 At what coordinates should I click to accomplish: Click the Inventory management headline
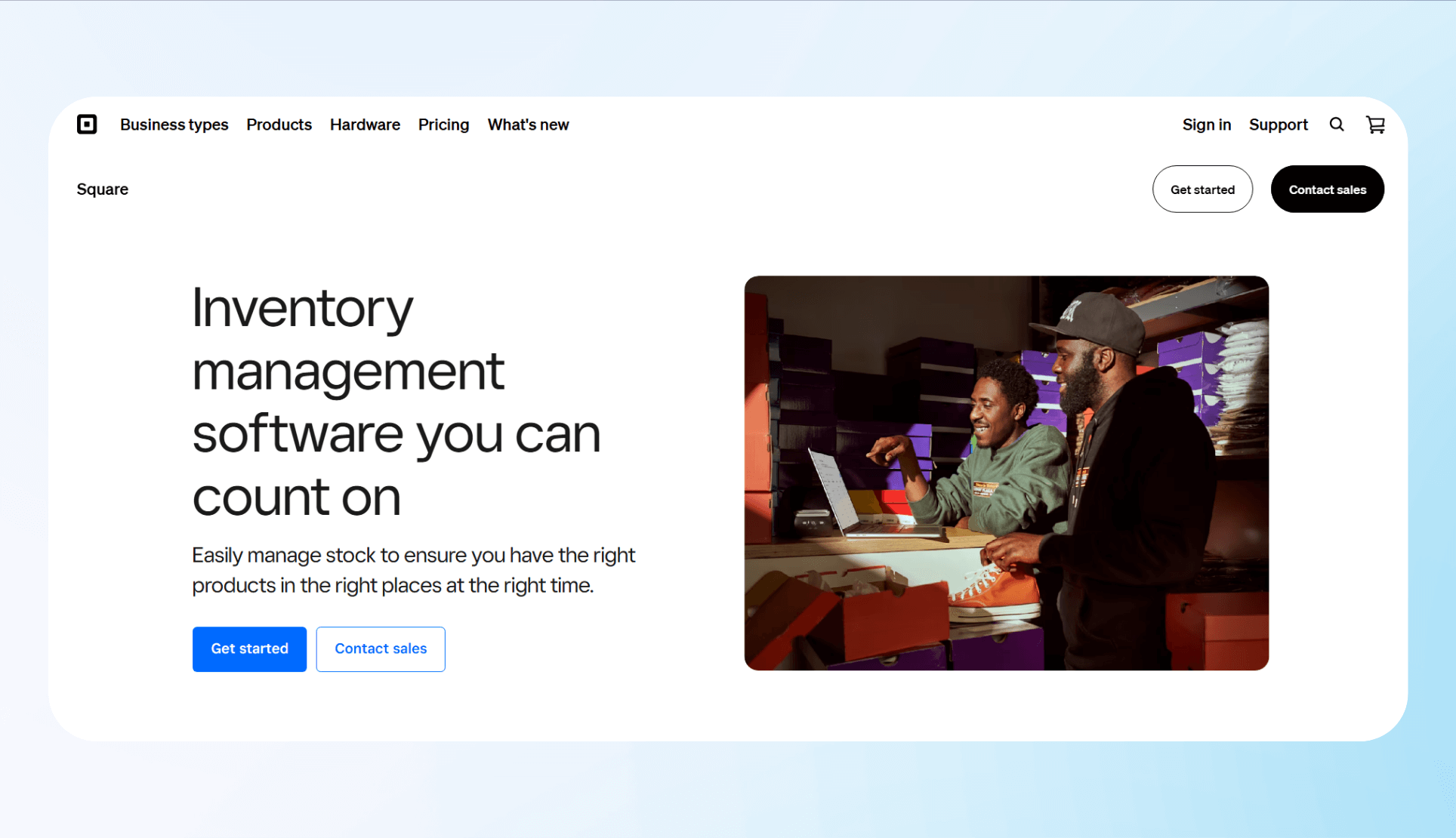pos(396,401)
